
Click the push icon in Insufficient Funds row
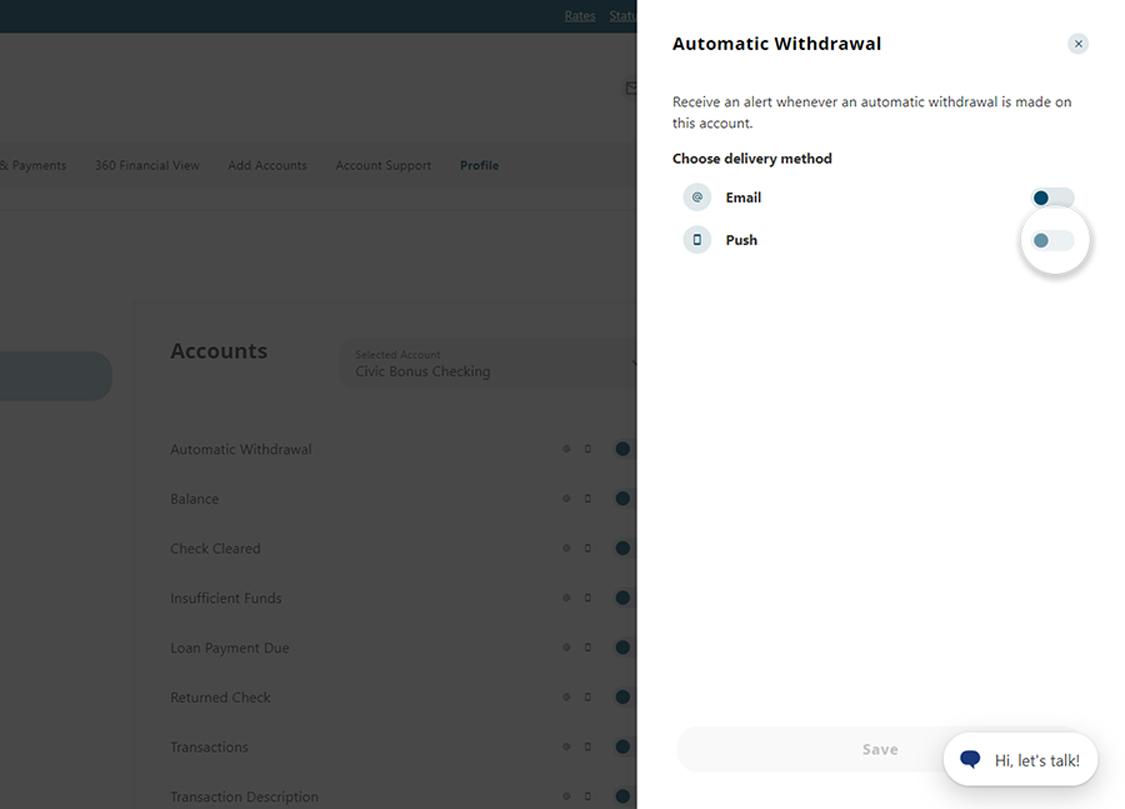(x=588, y=597)
